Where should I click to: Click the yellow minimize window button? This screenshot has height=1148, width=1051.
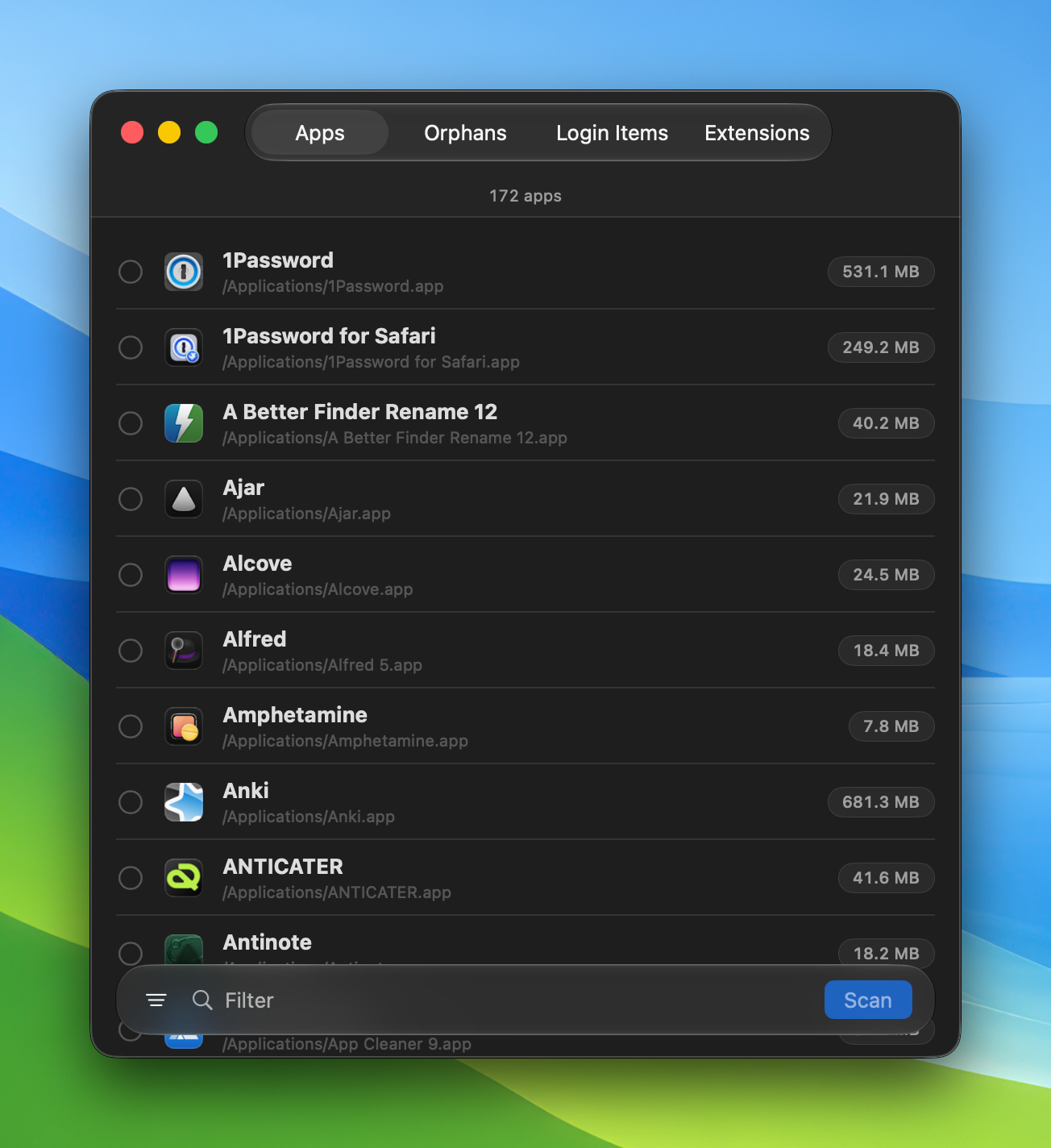169,132
